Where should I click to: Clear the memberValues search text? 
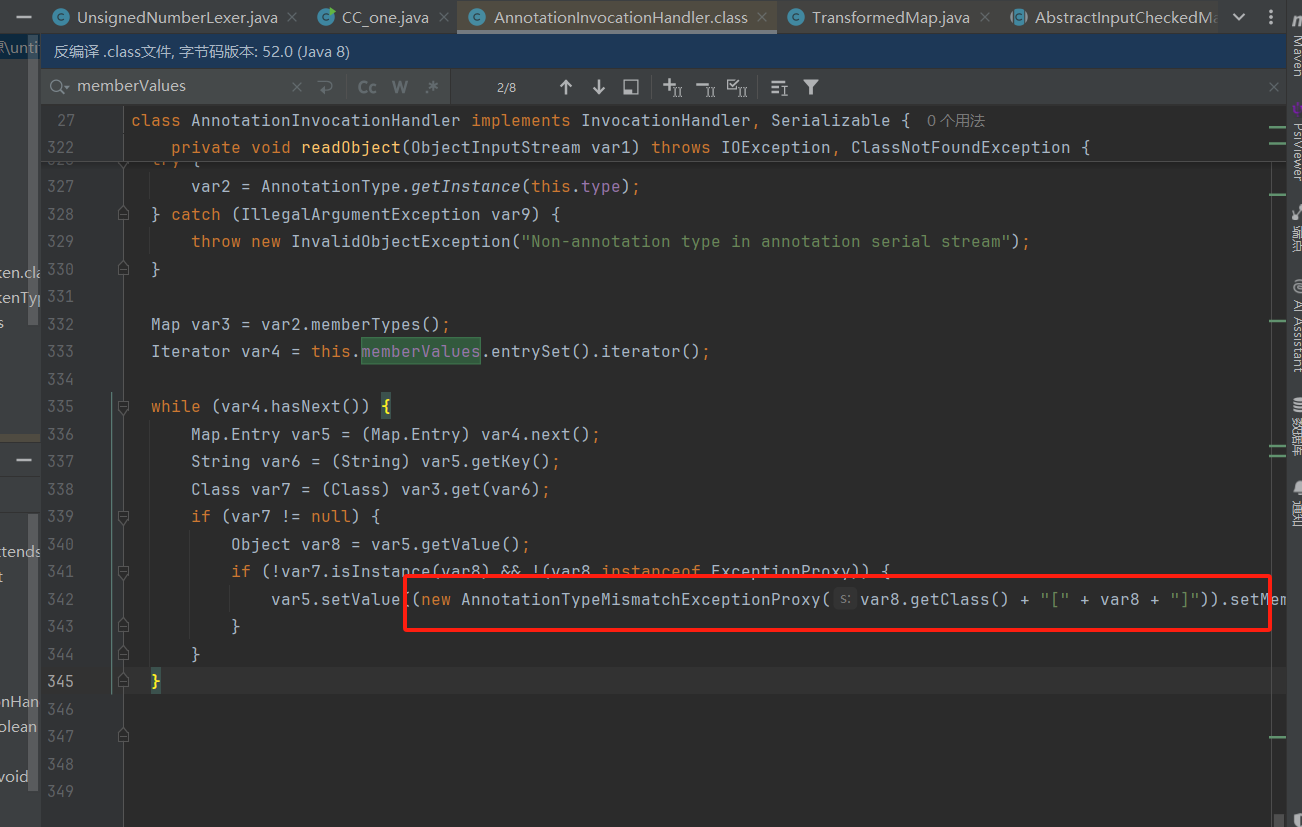(296, 88)
